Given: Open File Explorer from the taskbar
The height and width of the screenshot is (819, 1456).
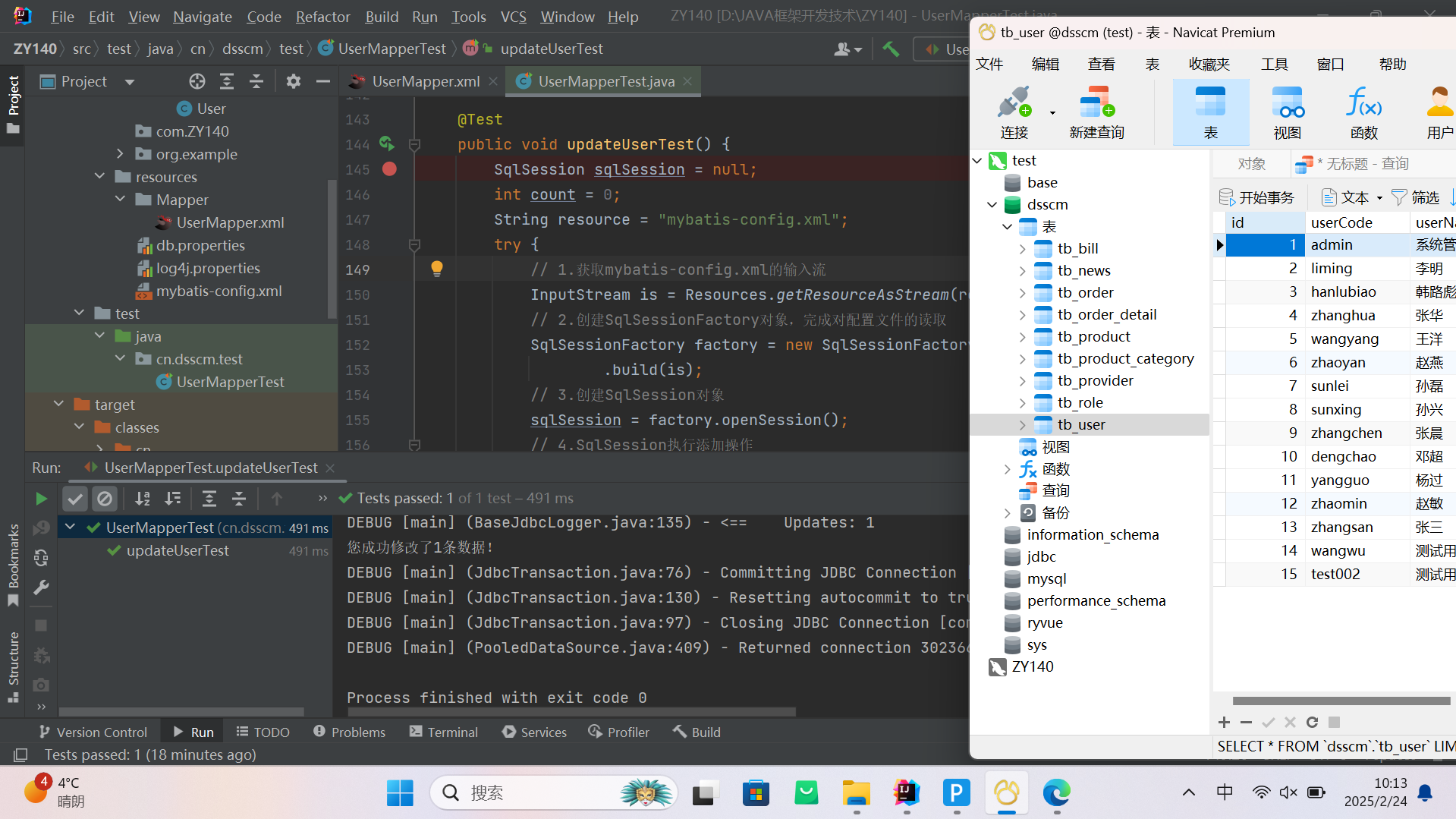Looking at the screenshot, I should pyautogui.click(x=857, y=793).
